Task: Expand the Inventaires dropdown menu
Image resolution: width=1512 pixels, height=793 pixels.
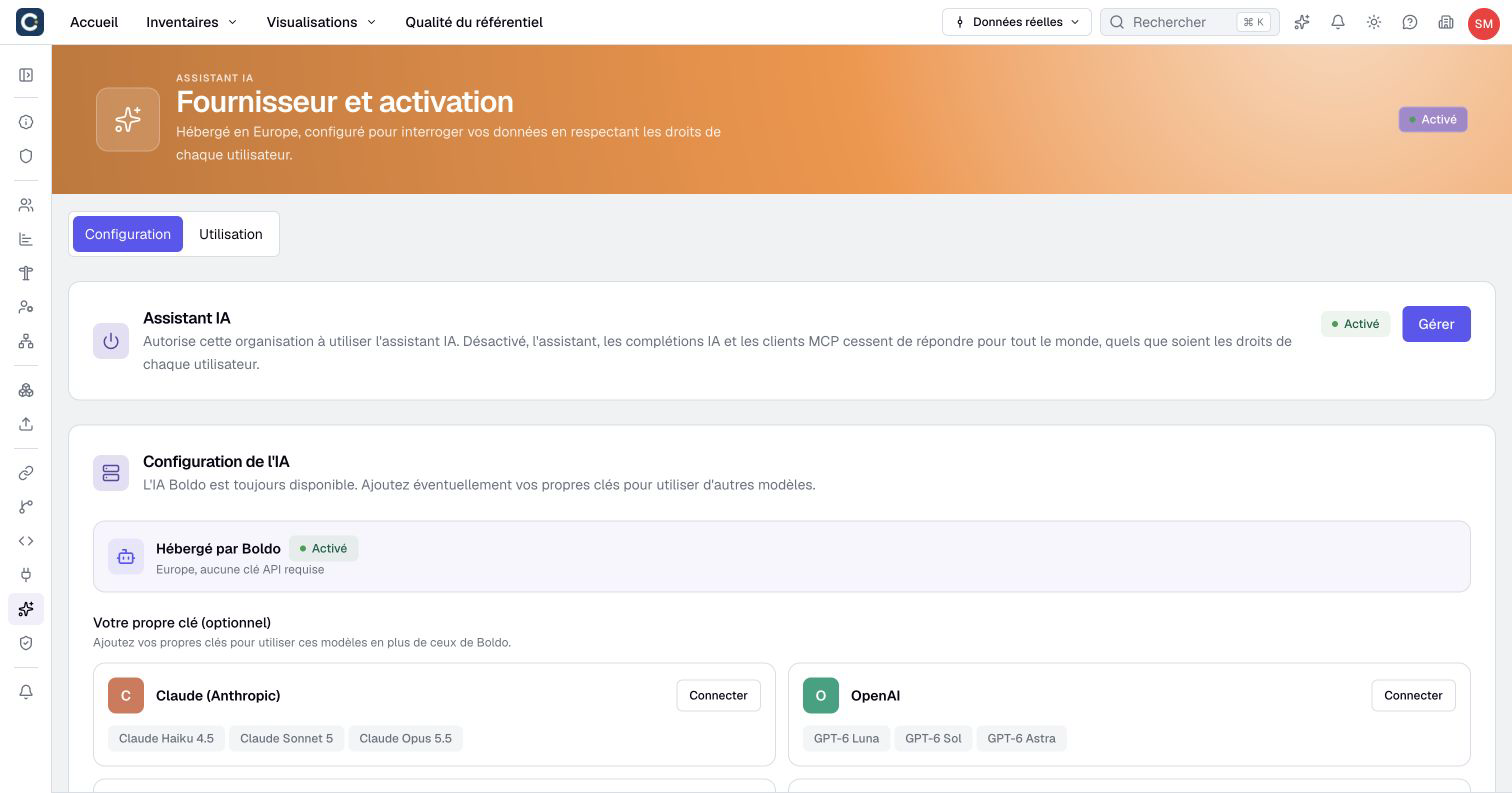Action: click(191, 22)
